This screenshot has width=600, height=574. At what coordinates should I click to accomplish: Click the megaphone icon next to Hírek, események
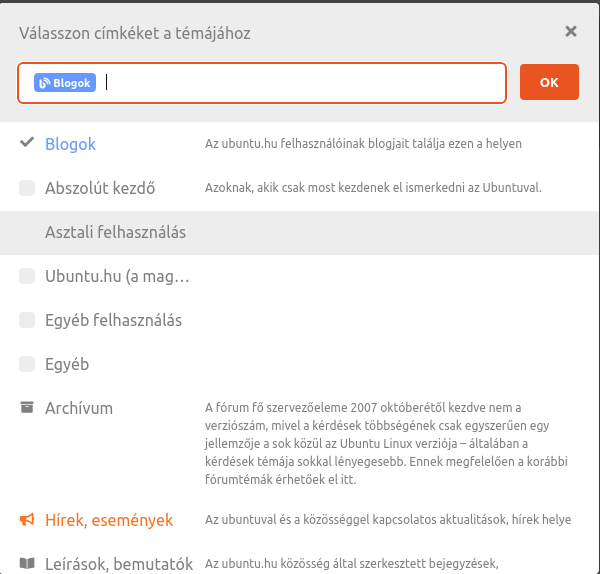(x=27, y=520)
